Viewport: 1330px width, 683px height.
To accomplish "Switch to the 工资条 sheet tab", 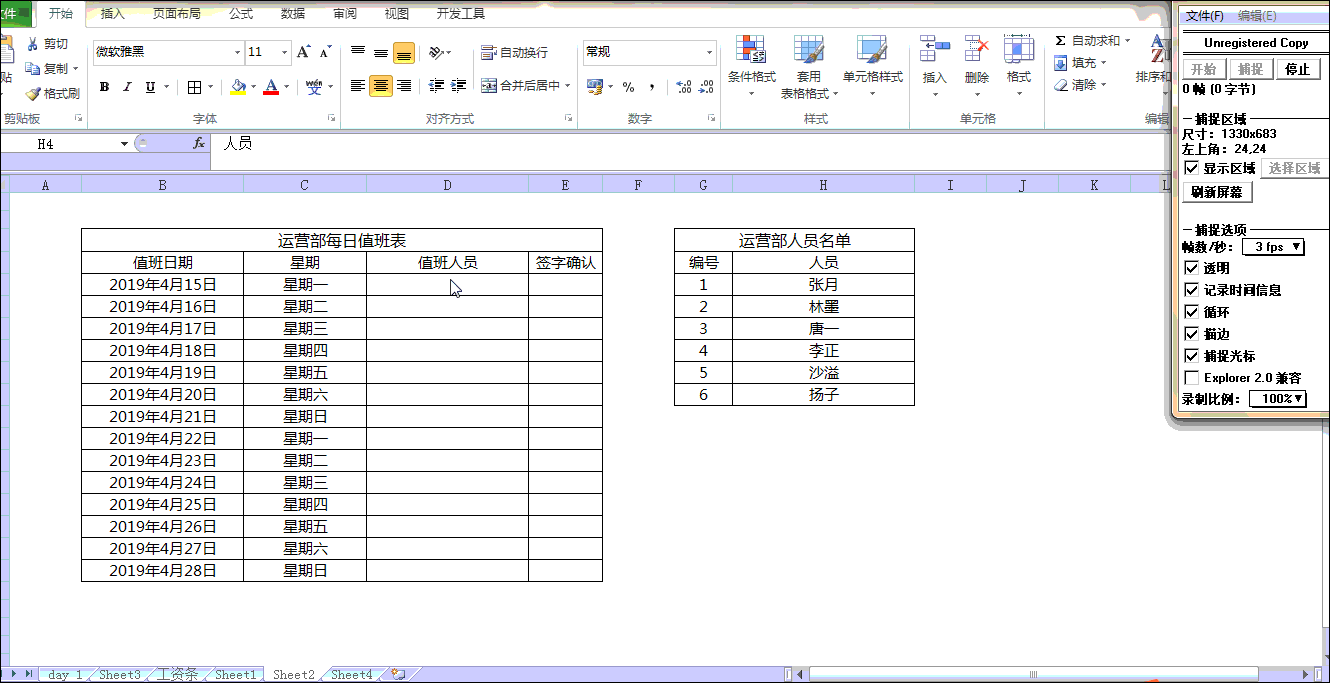I will 176,675.
